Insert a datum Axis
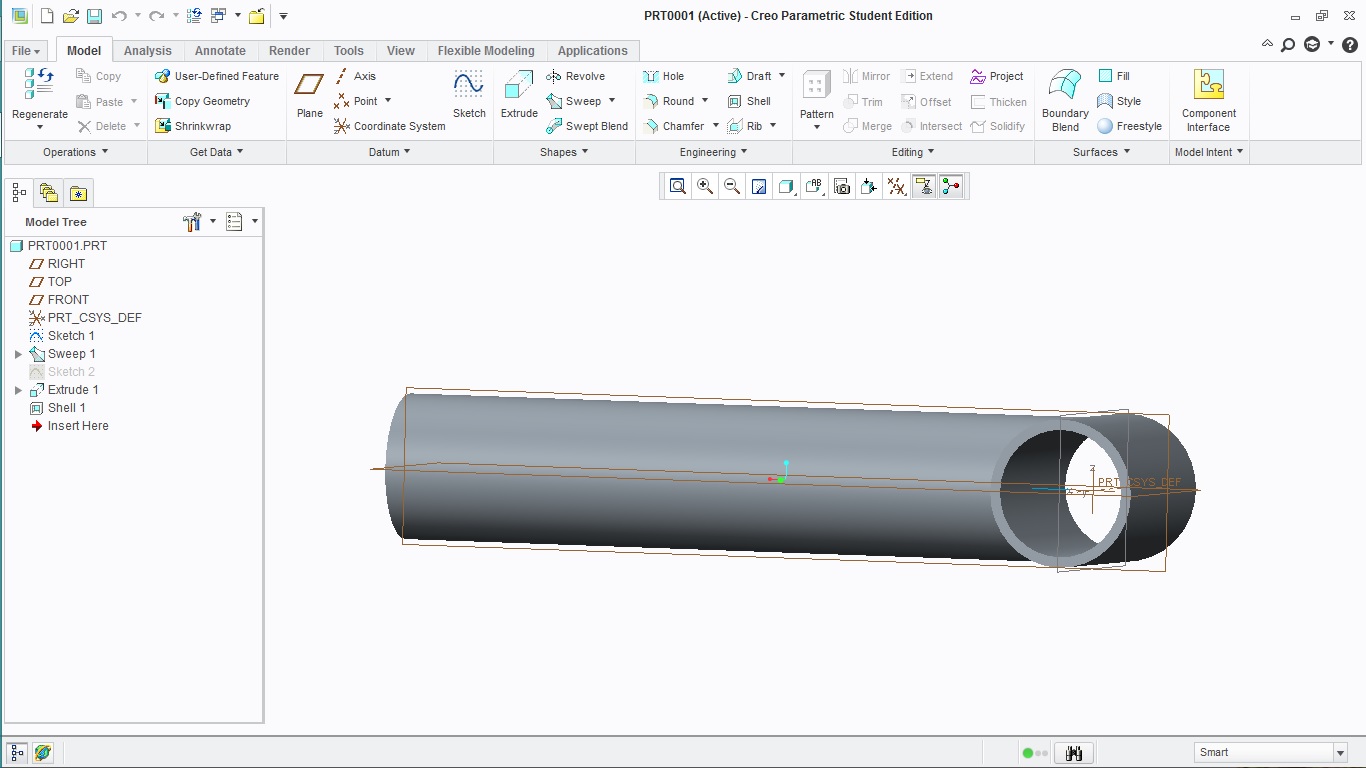 click(x=355, y=76)
